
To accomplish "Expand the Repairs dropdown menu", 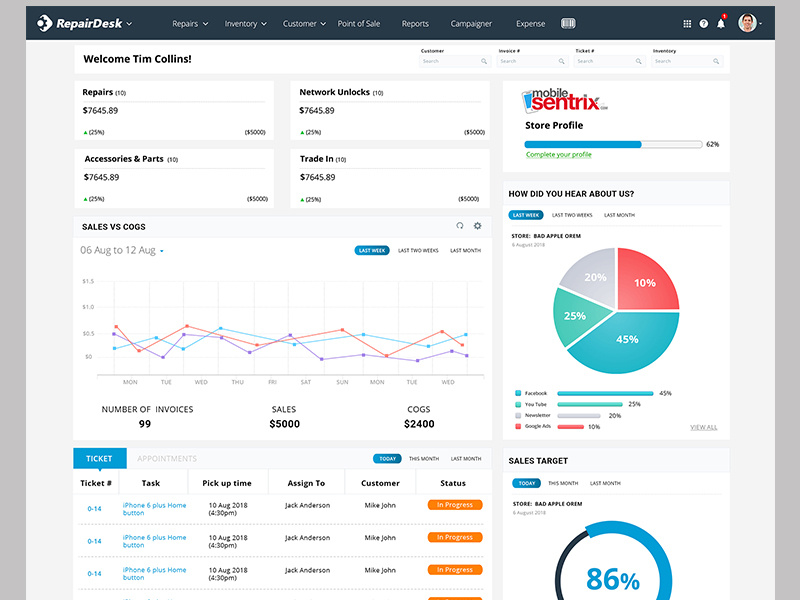I will click(x=190, y=23).
